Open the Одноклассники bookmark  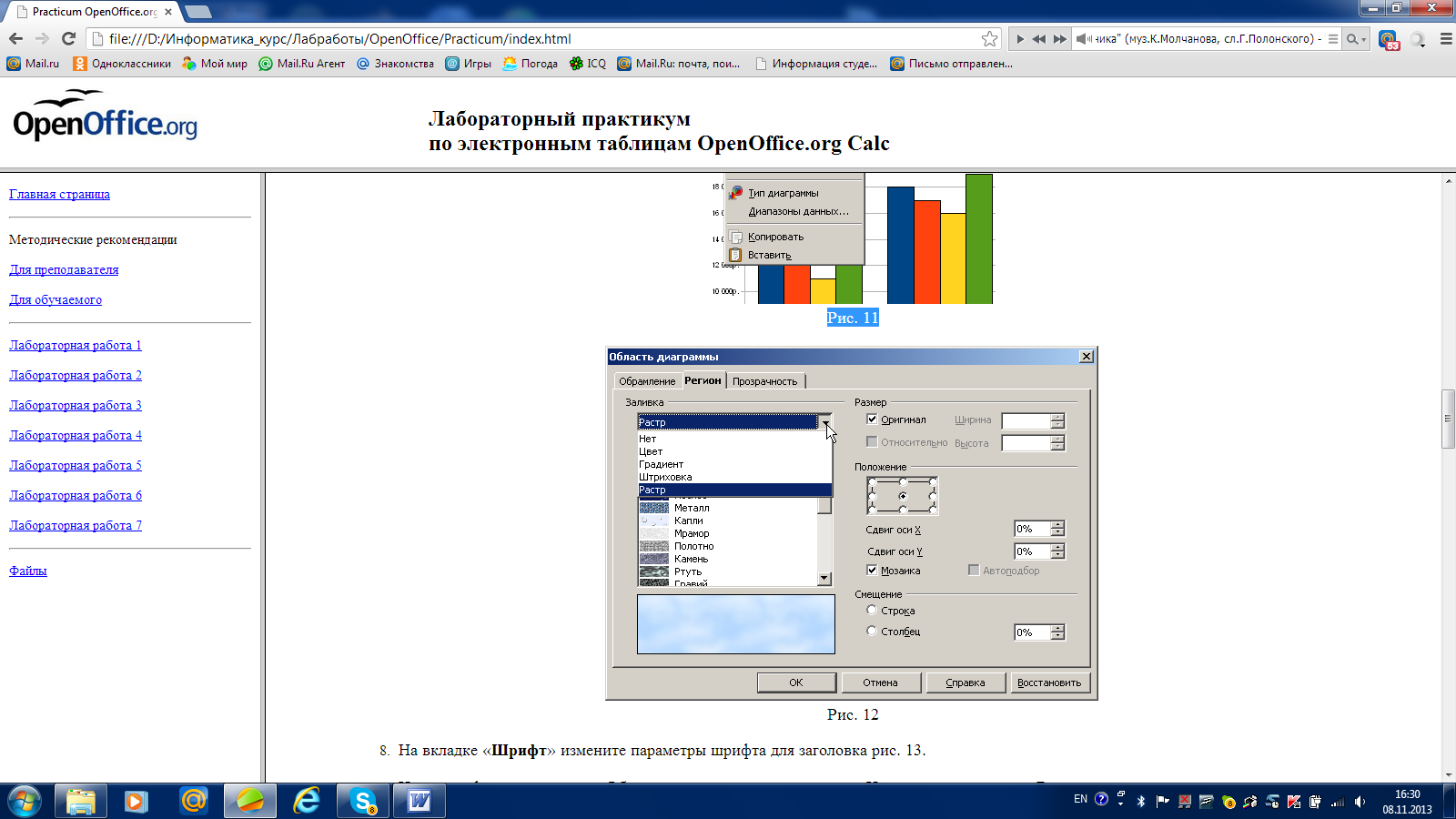[122, 64]
